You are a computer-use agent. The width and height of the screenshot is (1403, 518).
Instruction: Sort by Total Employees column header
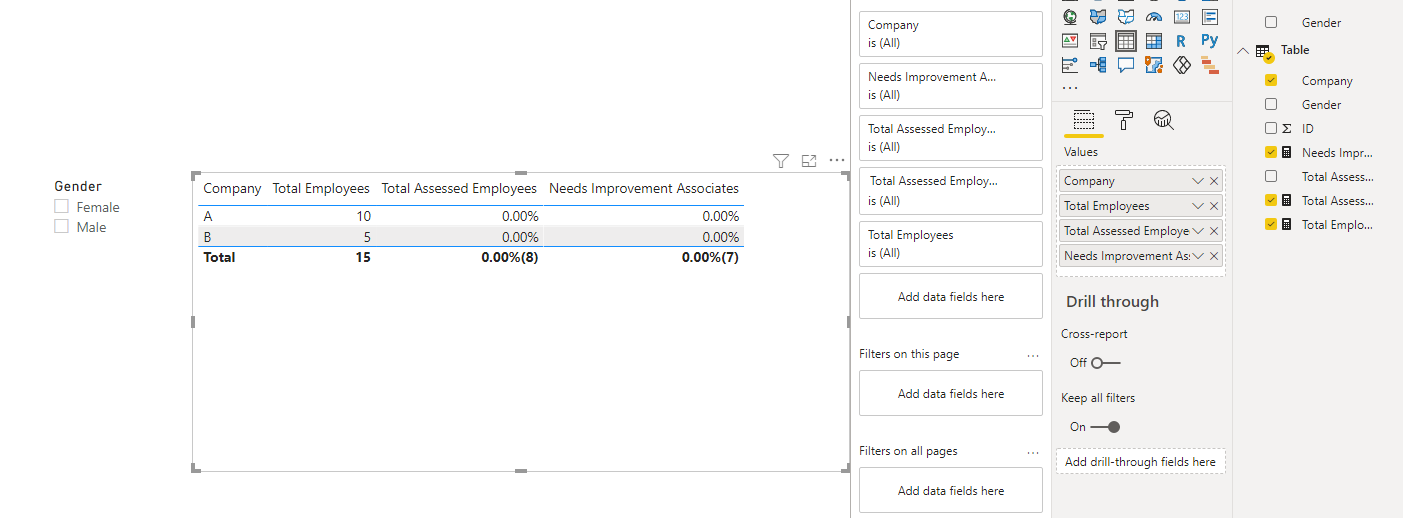click(x=321, y=188)
